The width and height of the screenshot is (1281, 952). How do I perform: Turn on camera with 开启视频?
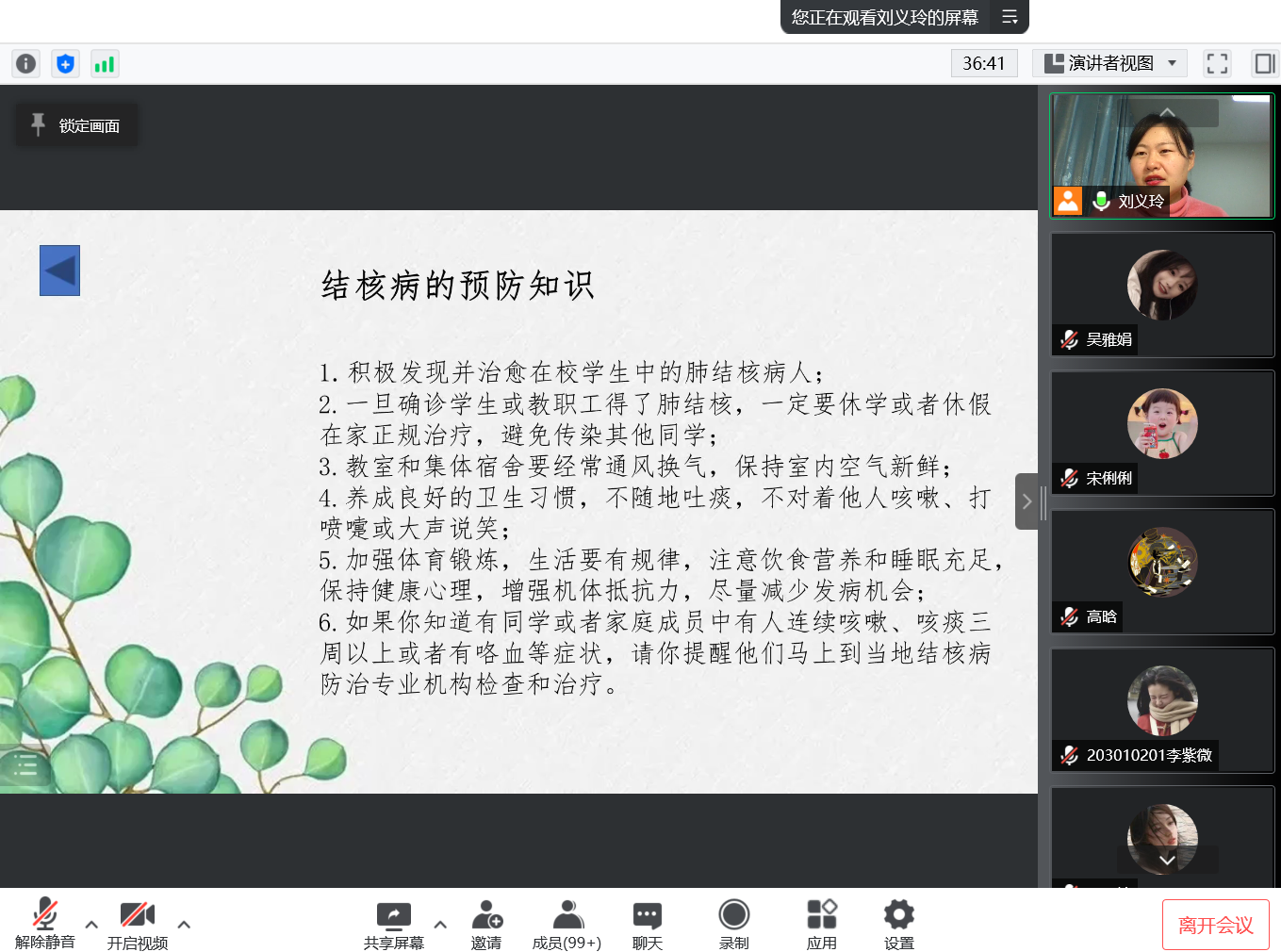coord(137,924)
